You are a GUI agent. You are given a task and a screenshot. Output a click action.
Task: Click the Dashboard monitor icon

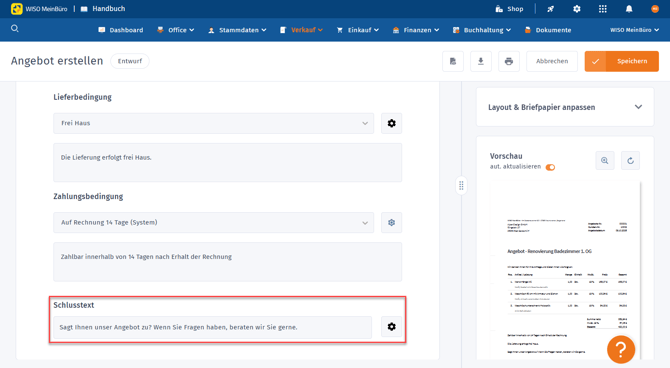102,30
